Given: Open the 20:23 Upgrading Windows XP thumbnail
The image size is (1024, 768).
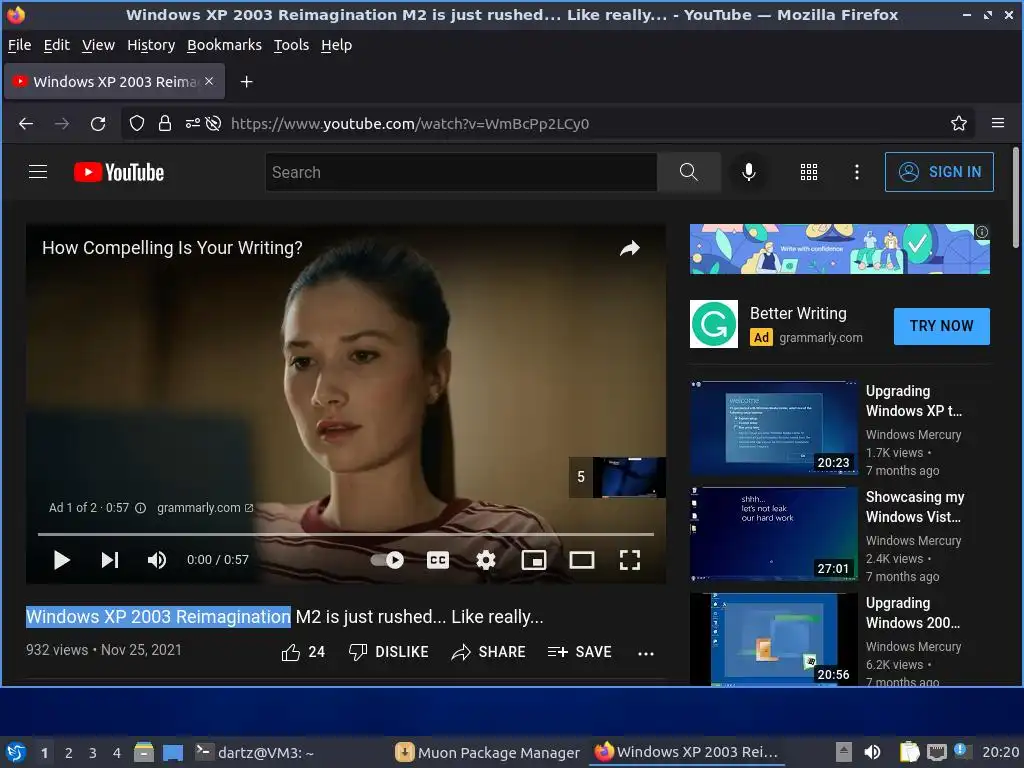Looking at the screenshot, I should tap(774, 428).
